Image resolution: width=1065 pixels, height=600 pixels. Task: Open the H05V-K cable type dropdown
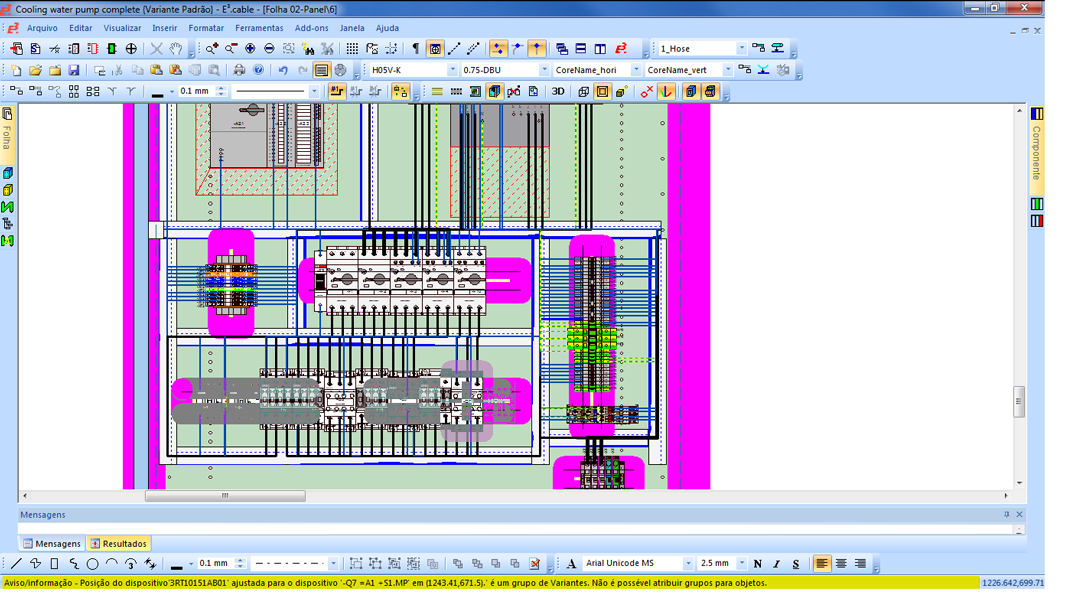pyautogui.click(x=452, y=70)
